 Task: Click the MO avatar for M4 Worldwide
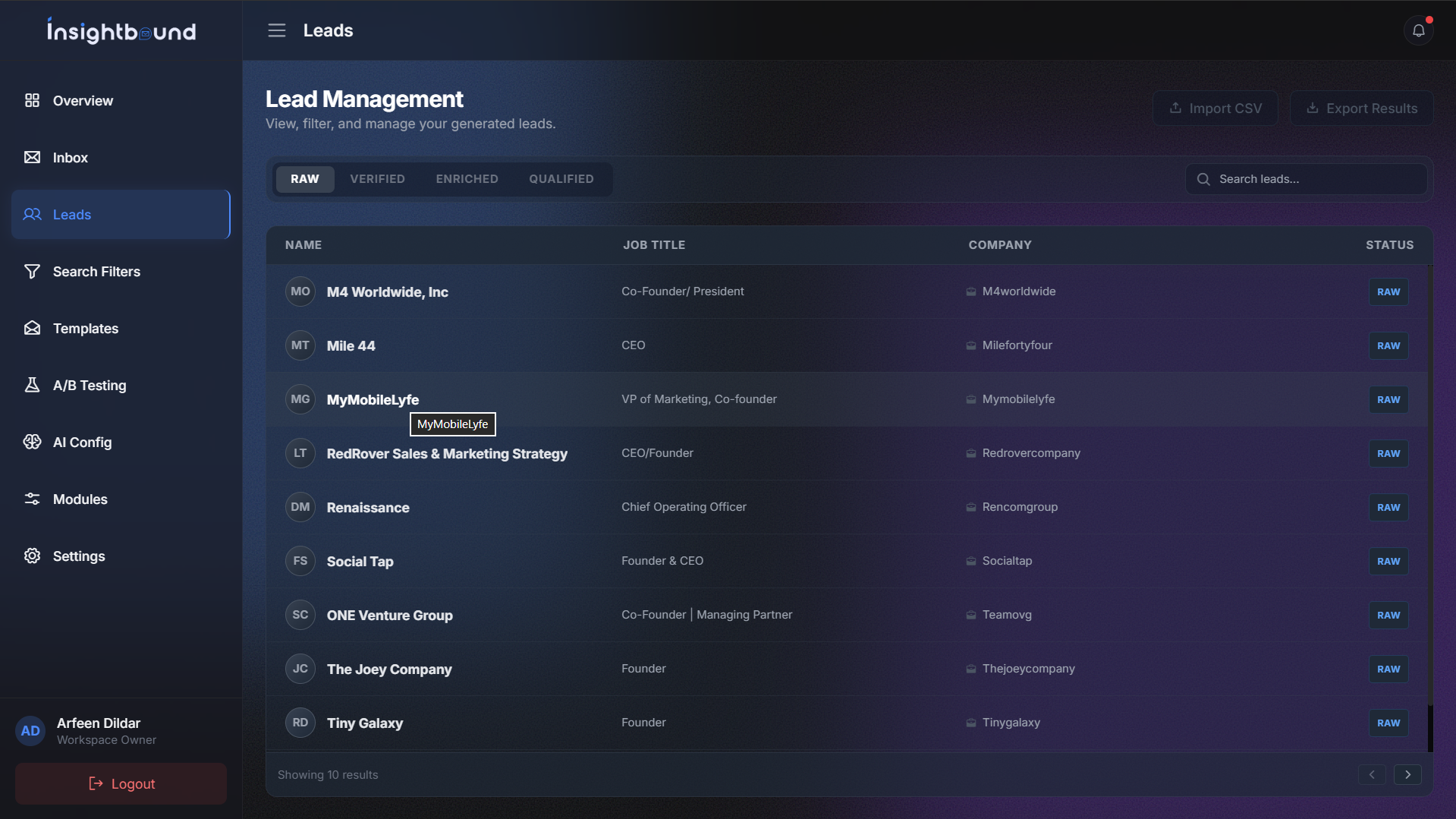(x=300, y=291)
